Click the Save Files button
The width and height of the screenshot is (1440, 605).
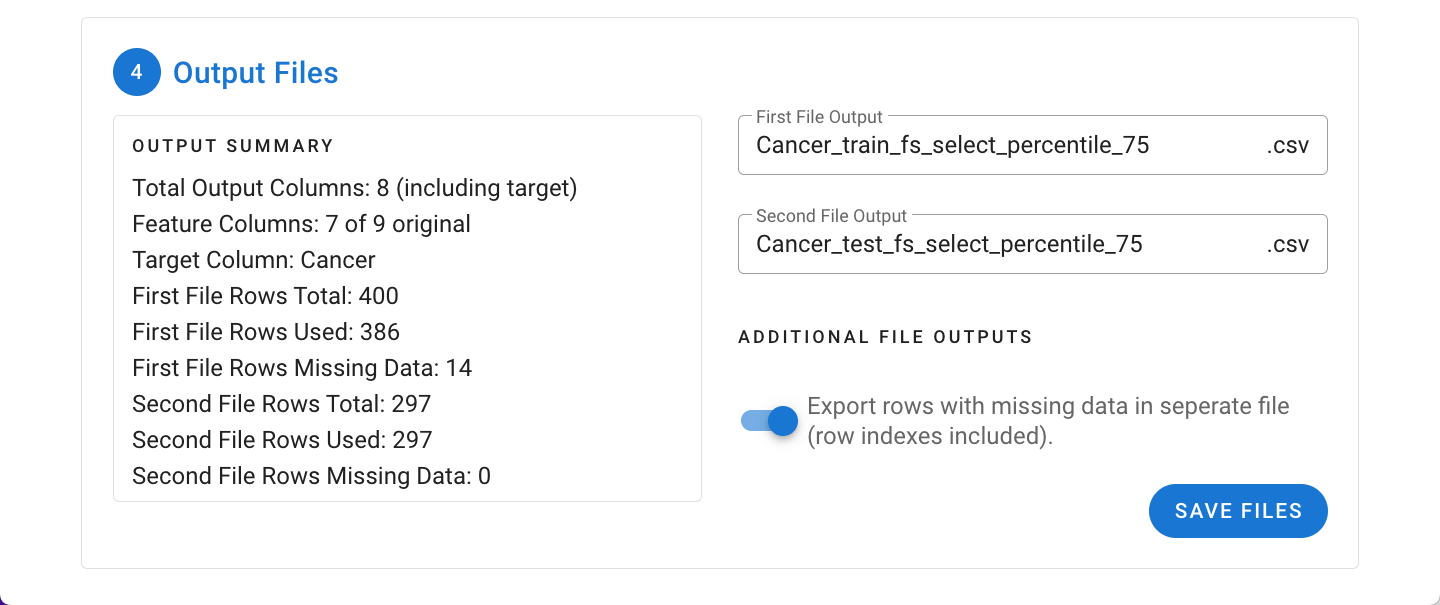pyautogui.click(x=1238, y=511)
